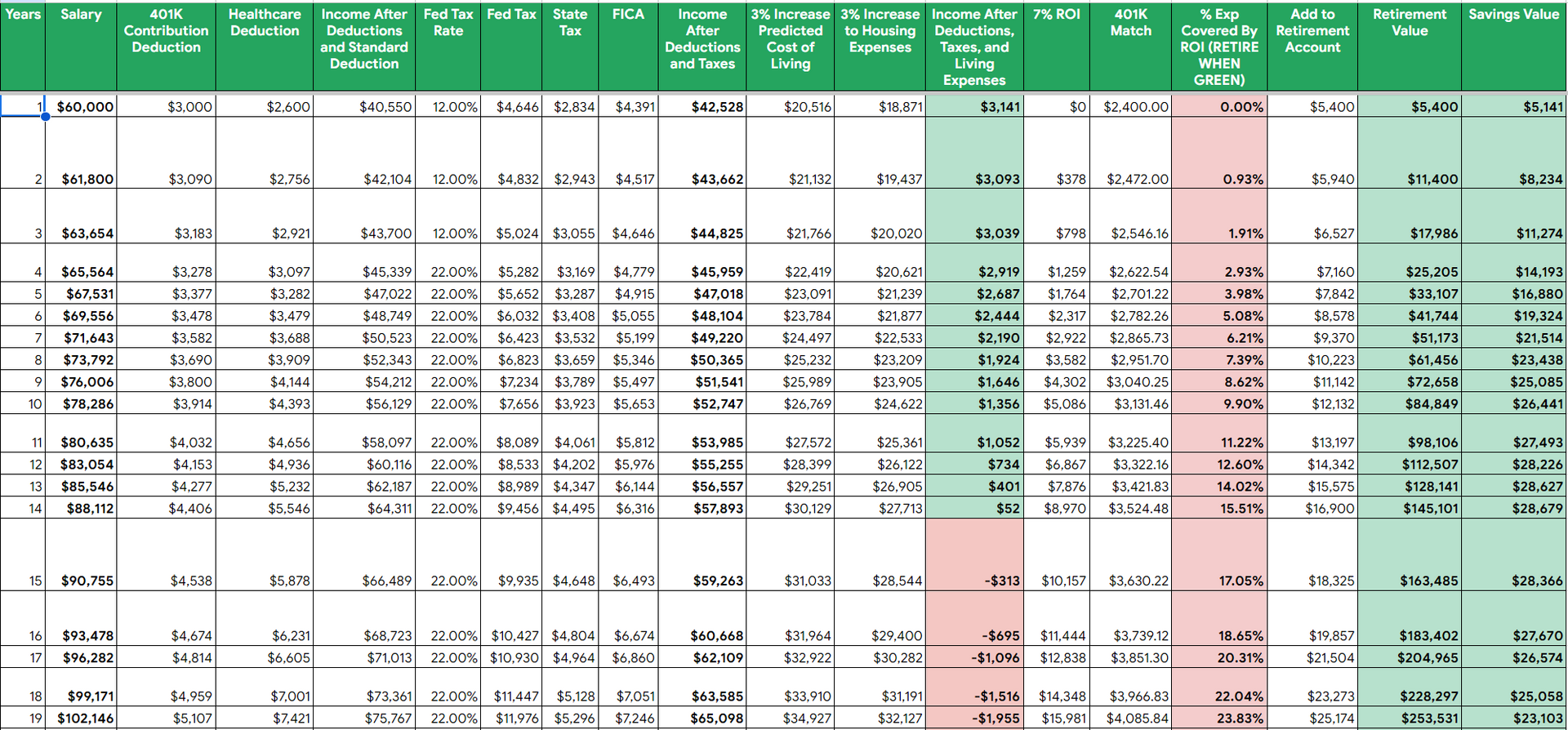This screenshot has height=730, width=1568.
Task: Click the % Exp Covered By ROI header
Action: click(1219, 46)
